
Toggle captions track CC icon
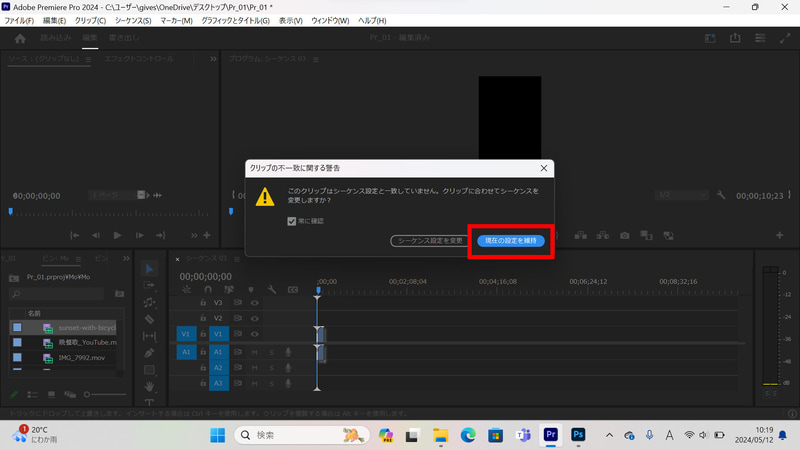point(293,289)
